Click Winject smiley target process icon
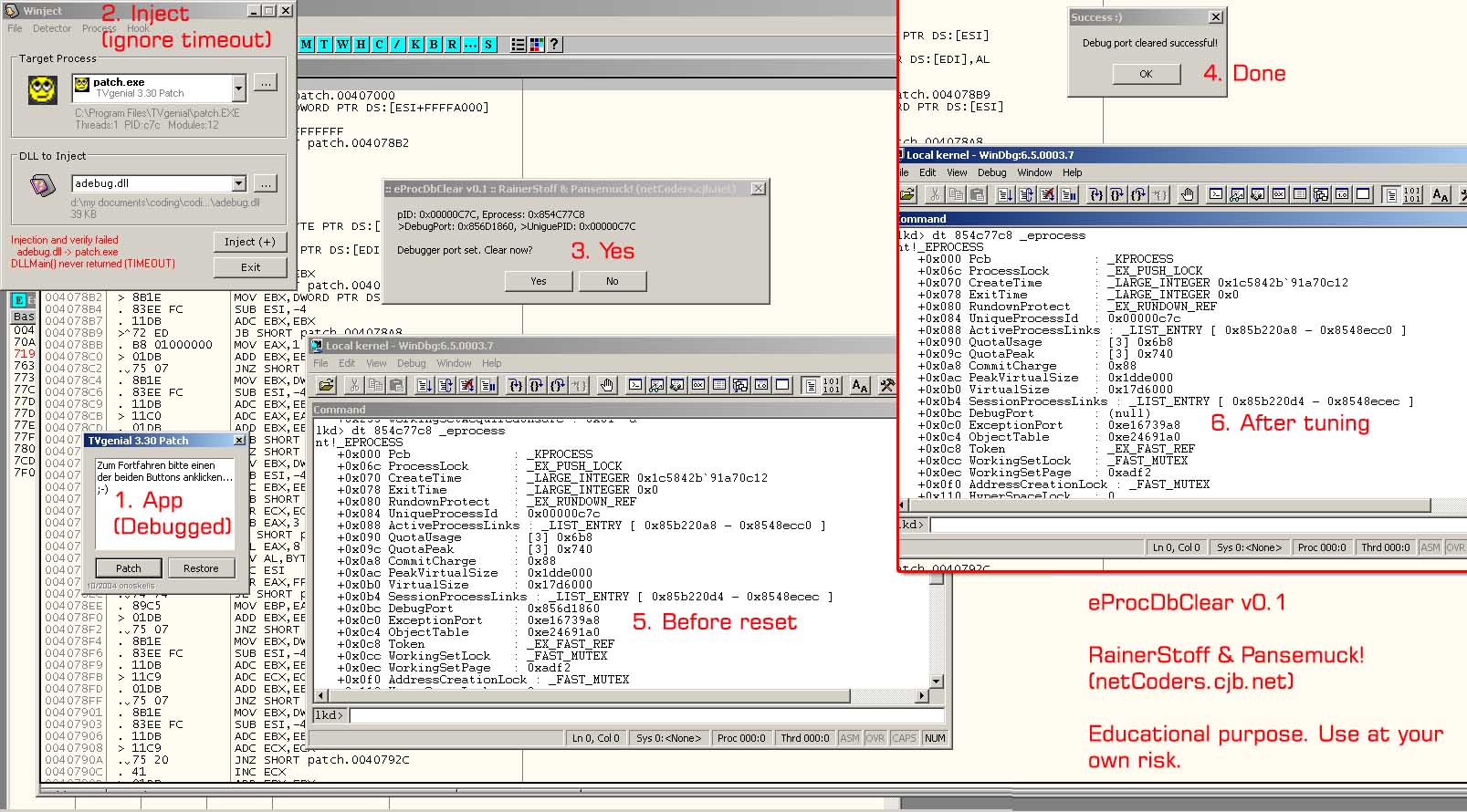 (x=41, y=88)
